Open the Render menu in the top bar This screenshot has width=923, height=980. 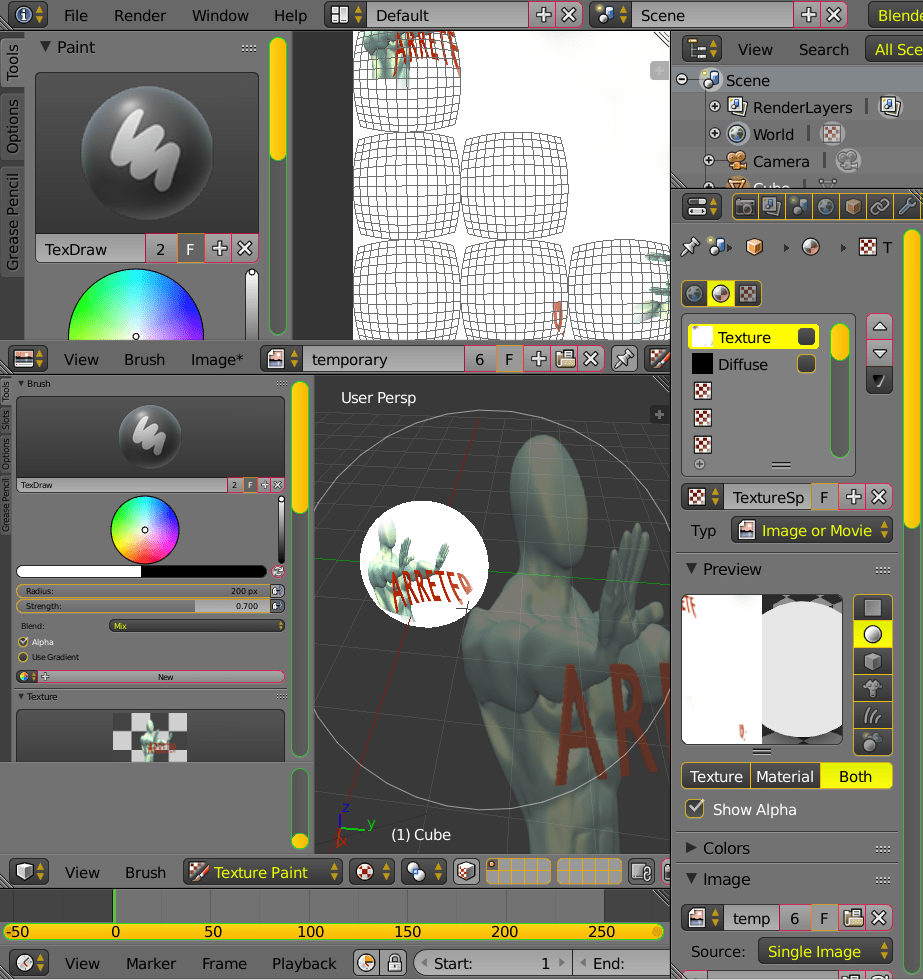click(139, 15)
